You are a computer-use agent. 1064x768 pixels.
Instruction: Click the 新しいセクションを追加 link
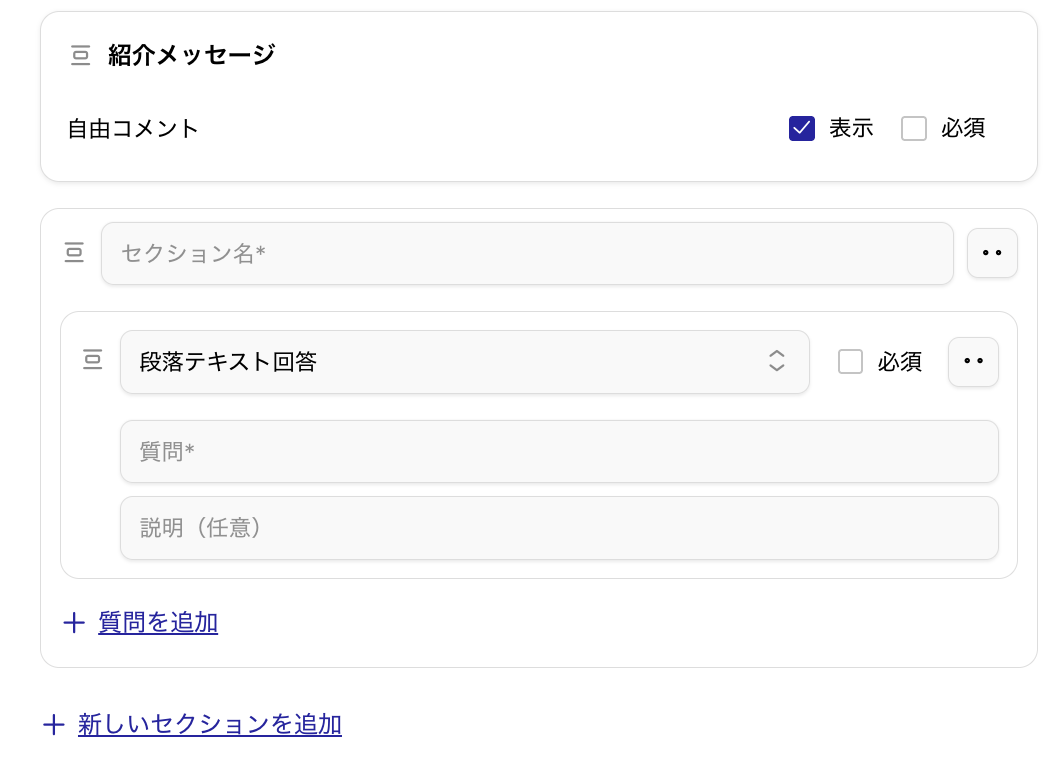210,725
